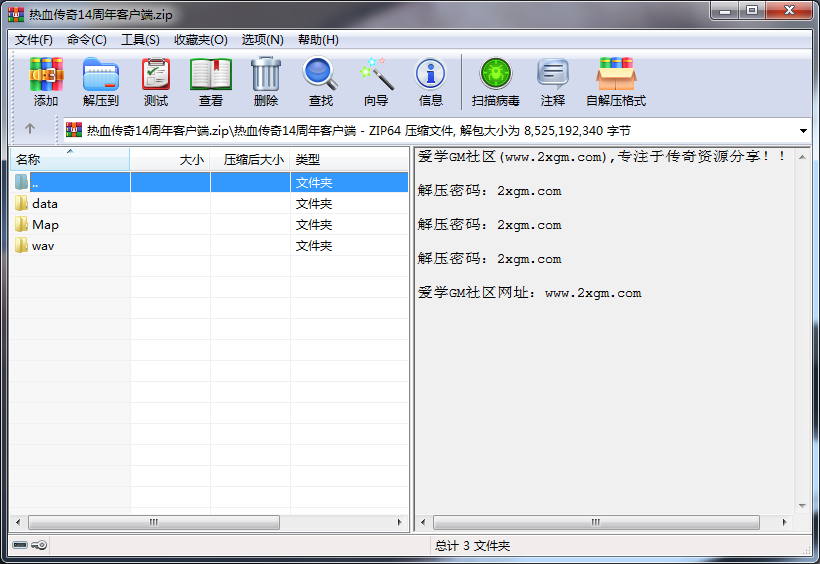The image size is (820, 564).
Task: Sort by 大小 column header
Action: [x=170, y=160]
